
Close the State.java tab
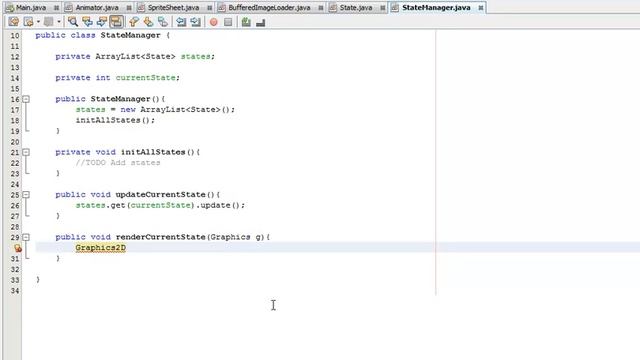(382, 8)
